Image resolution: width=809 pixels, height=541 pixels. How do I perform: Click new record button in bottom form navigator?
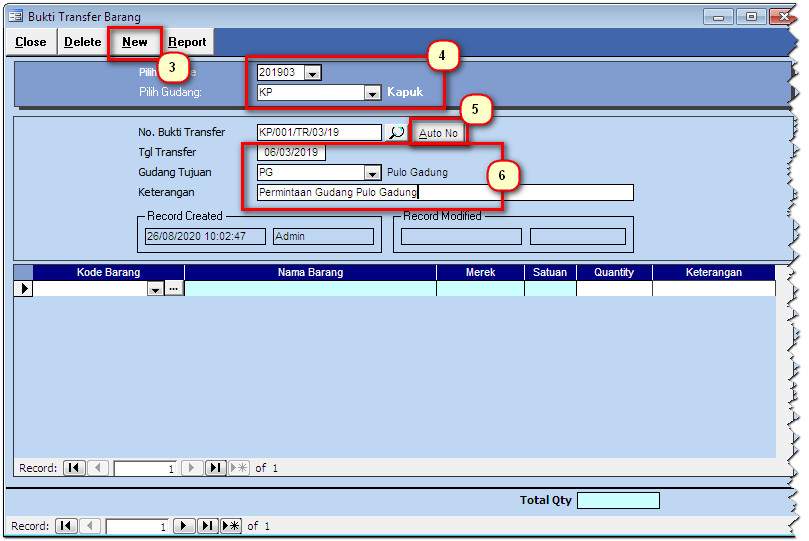(231, 526)
